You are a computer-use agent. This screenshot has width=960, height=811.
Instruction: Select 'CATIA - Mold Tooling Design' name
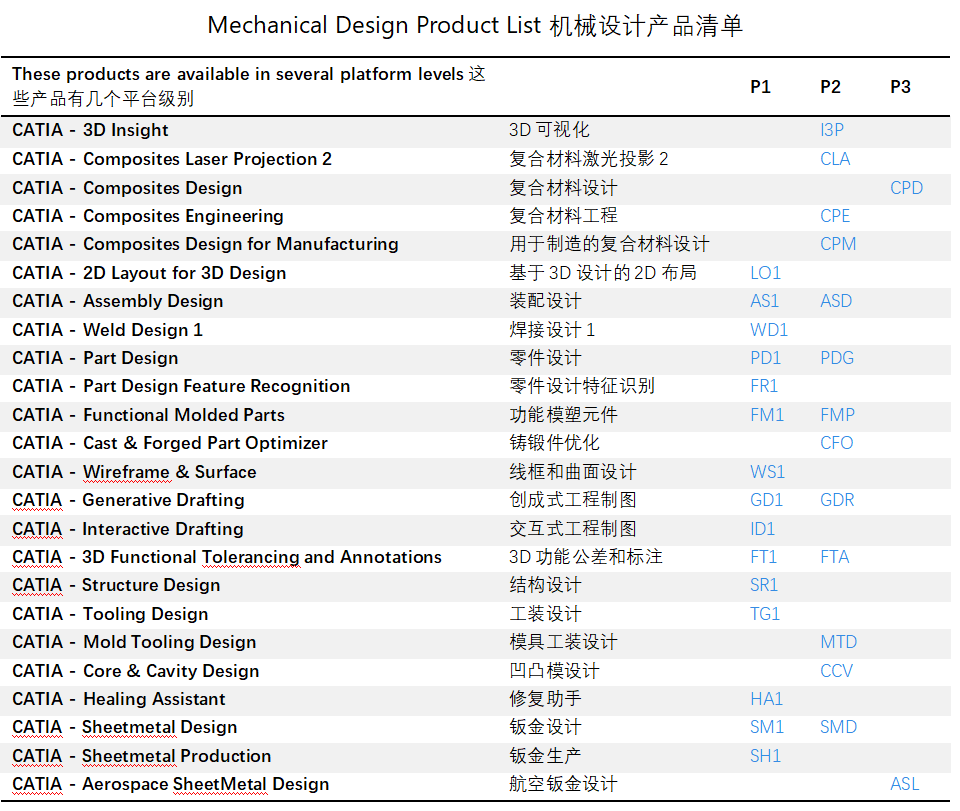point(134,642)
